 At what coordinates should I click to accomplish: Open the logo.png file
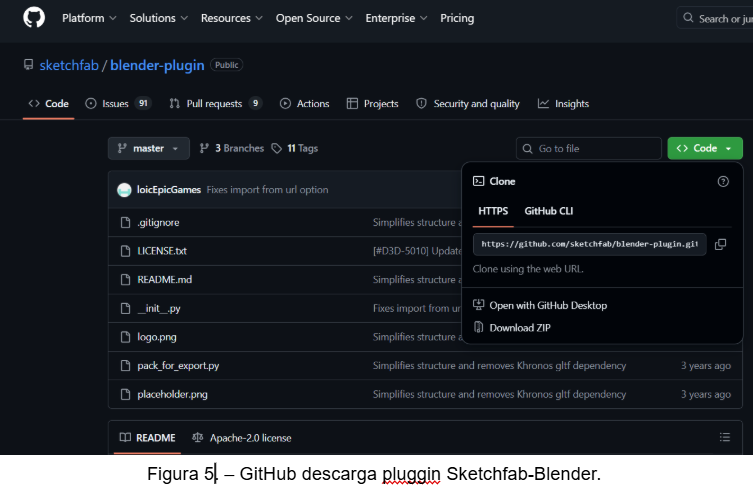(157, 337)
